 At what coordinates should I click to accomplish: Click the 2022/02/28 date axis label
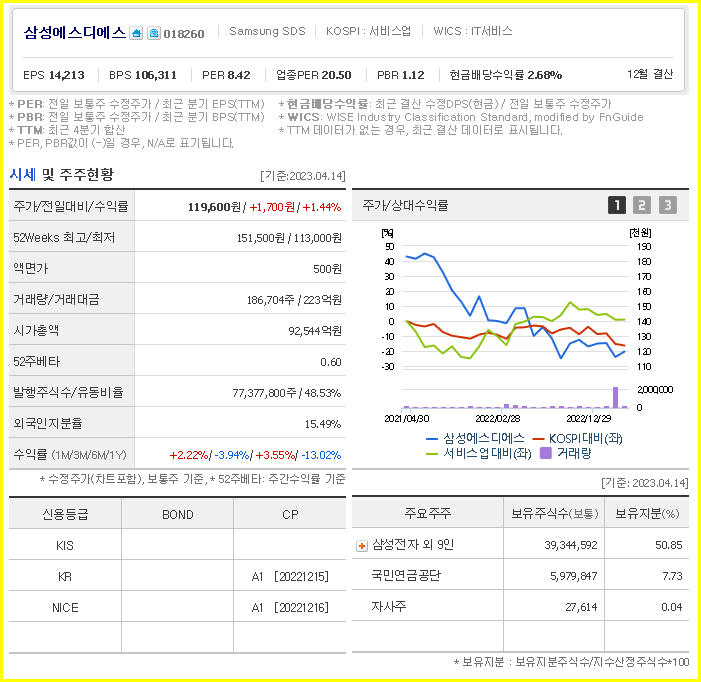click(498, 419)
